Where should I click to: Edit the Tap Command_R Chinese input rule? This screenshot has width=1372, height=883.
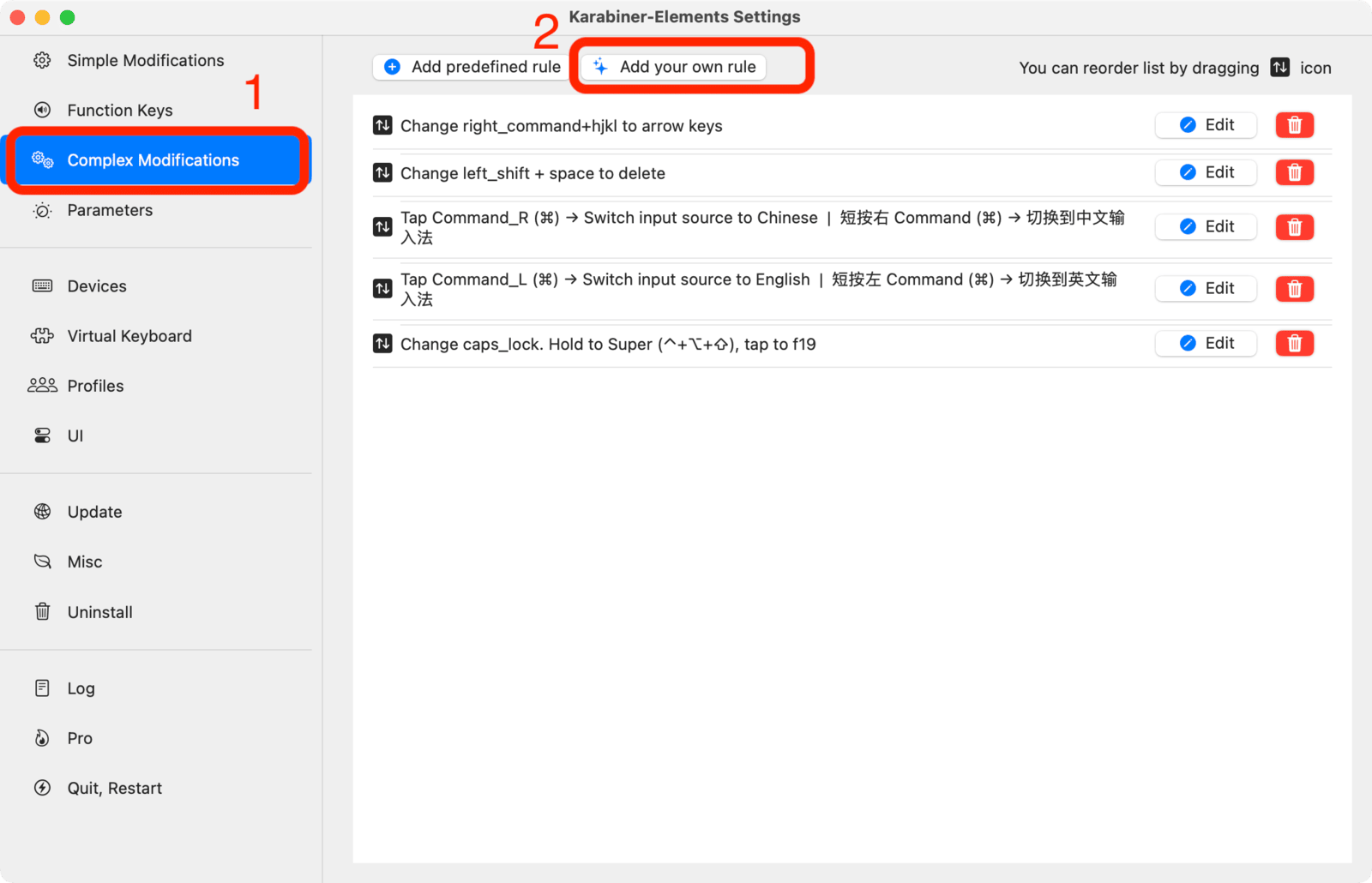click(1206, 227)
